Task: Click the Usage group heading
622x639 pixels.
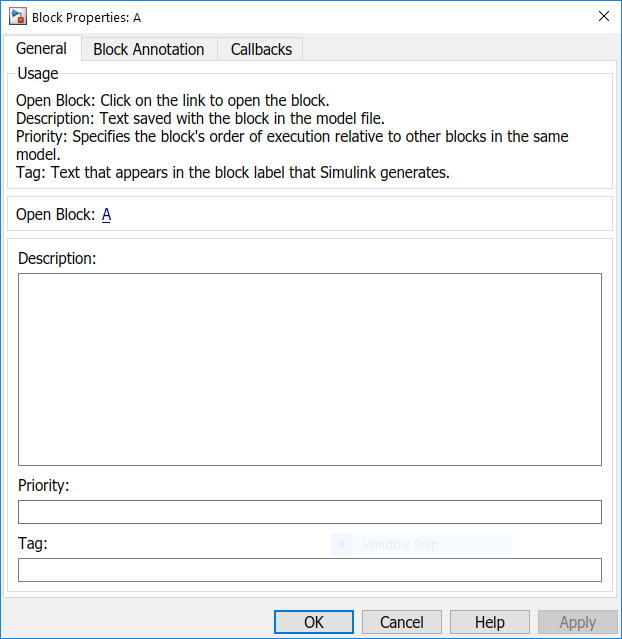Action: (38, 73)
